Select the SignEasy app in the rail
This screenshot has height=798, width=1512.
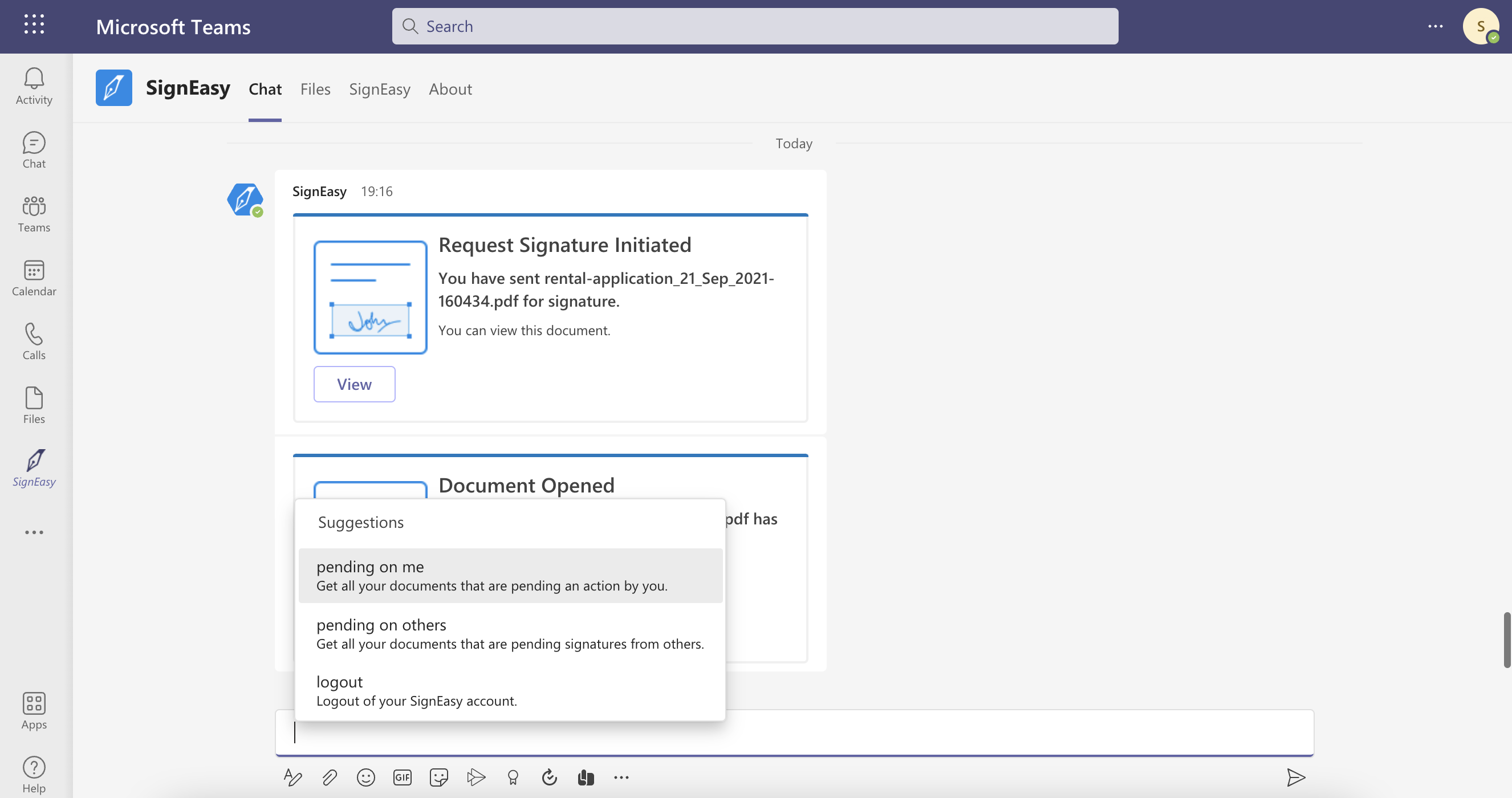34,468
